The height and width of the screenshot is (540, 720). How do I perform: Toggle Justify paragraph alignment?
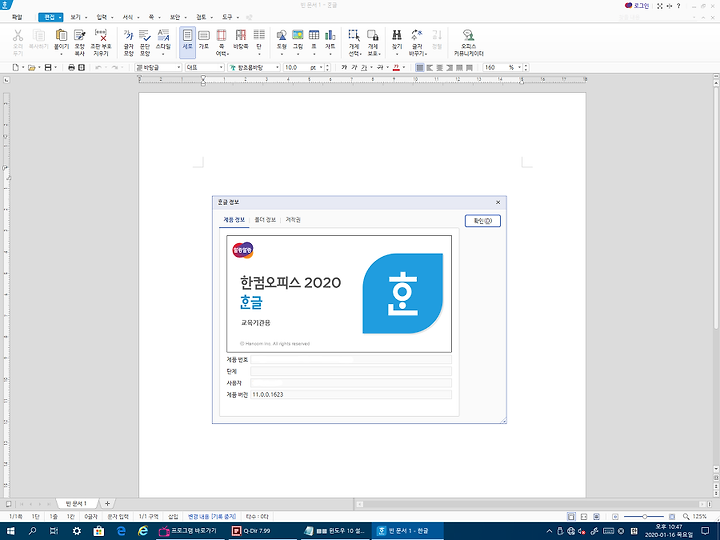click(420, 68)
